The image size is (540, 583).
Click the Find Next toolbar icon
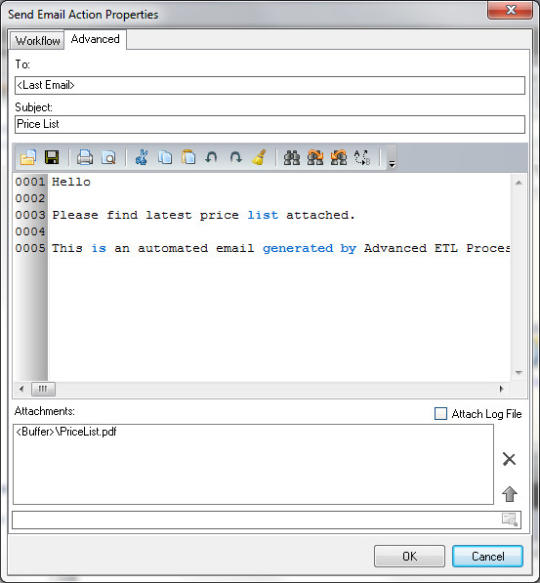coord(315,157)
